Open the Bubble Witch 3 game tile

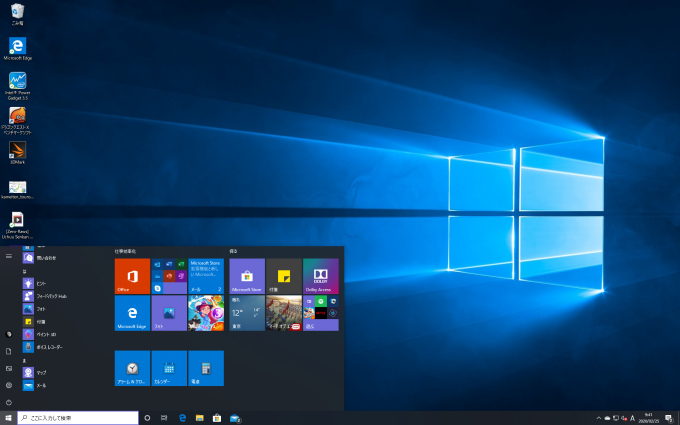tap(206, 313)
